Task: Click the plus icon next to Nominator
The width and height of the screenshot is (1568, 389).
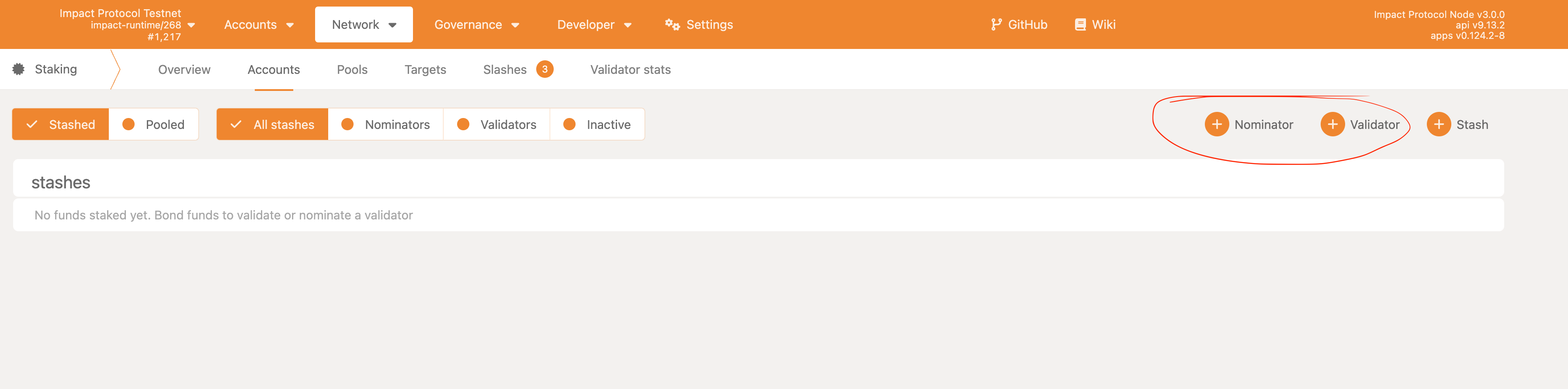Action: 1216,124
